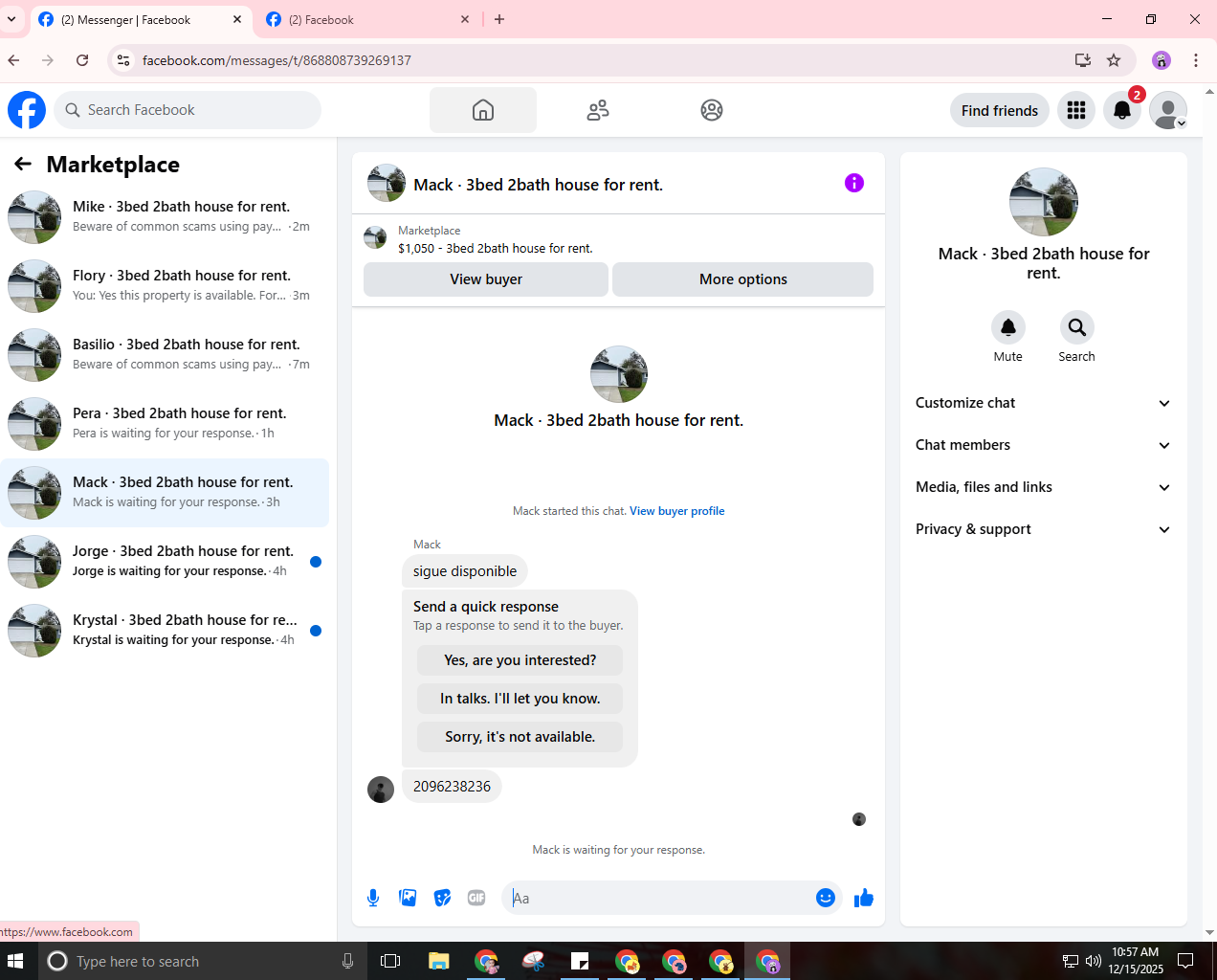Open the Windows notification center icon

(1185, 961)
